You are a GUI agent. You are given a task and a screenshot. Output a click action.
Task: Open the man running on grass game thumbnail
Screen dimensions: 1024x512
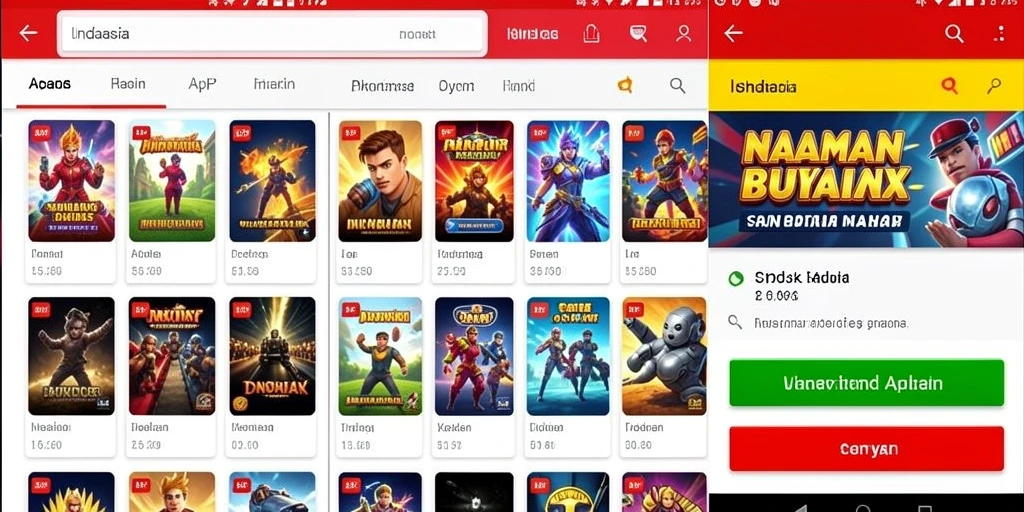[x=380, y=357]
